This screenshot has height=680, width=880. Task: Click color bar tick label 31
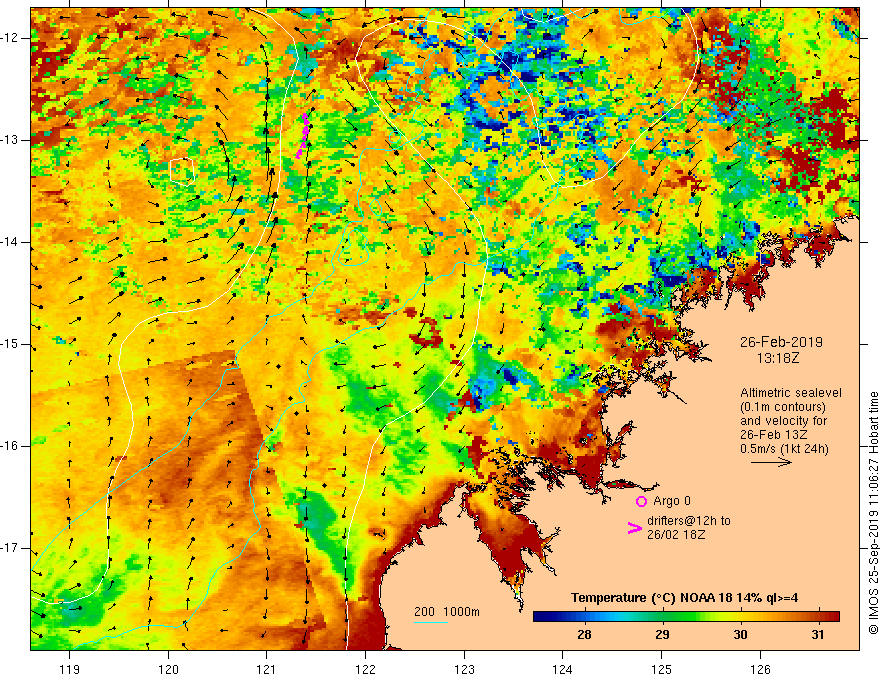(x=818, y=635)
